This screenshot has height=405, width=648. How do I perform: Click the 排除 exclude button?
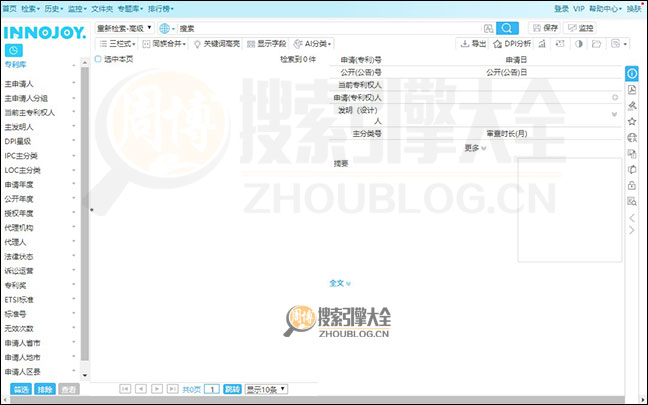coord(45,389)
